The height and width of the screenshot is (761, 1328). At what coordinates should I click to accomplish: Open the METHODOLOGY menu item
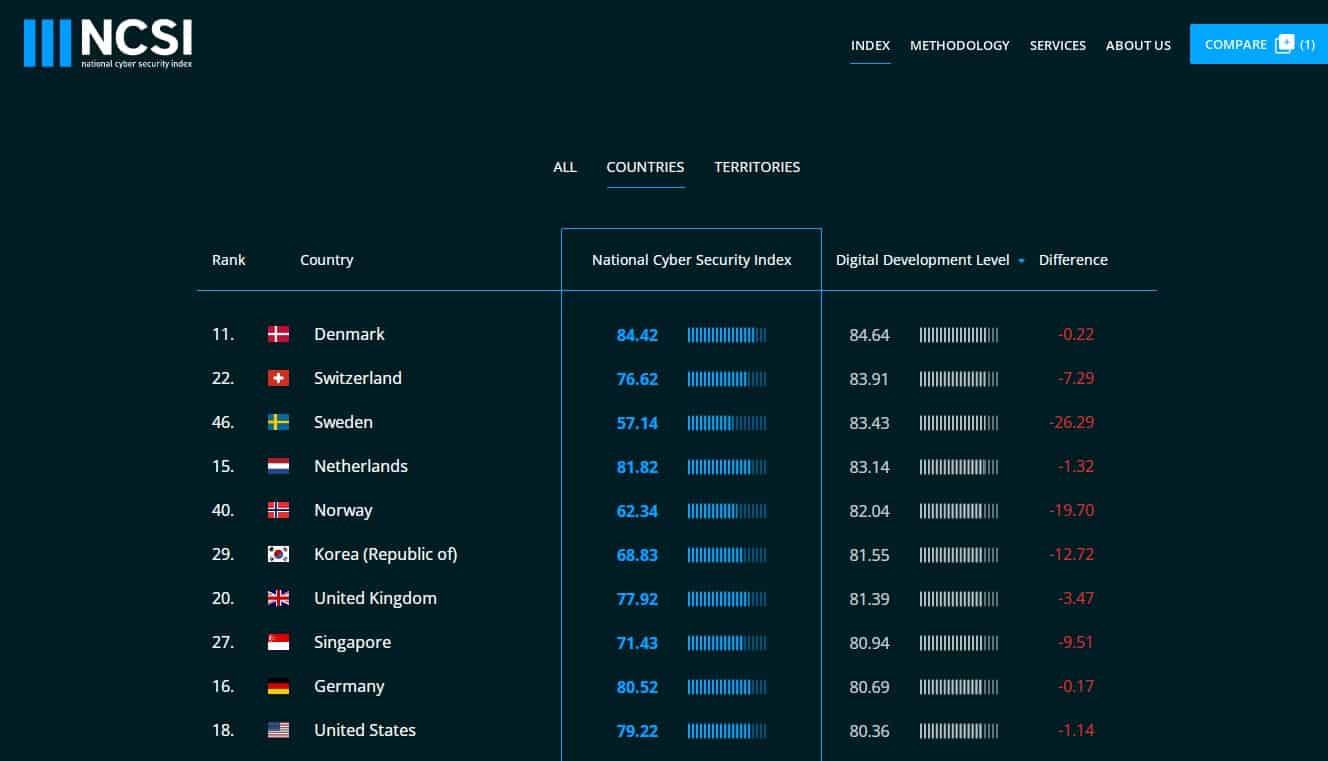[x=959, y=45]
